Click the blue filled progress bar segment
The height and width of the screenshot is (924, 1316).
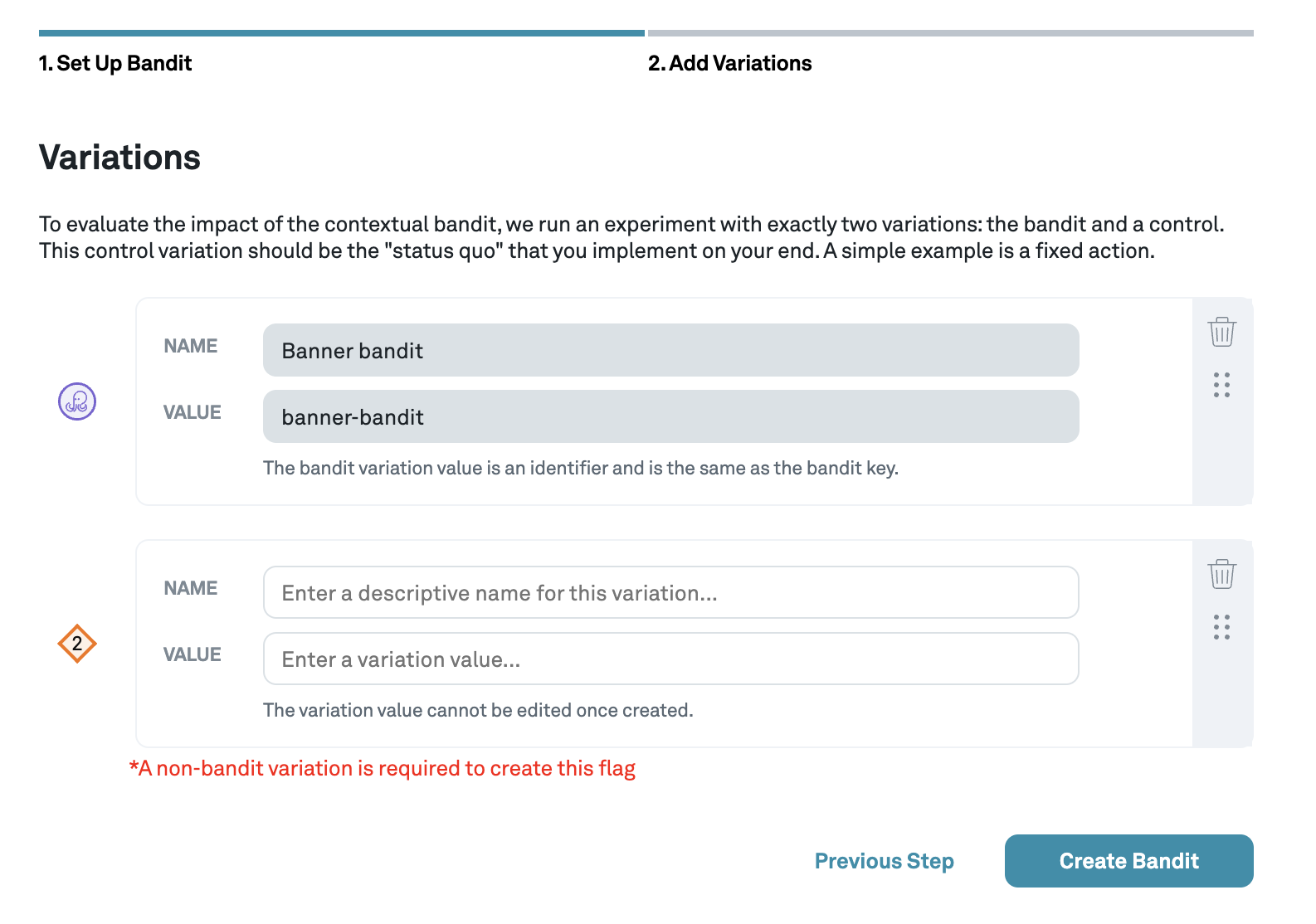coord(332,33)
